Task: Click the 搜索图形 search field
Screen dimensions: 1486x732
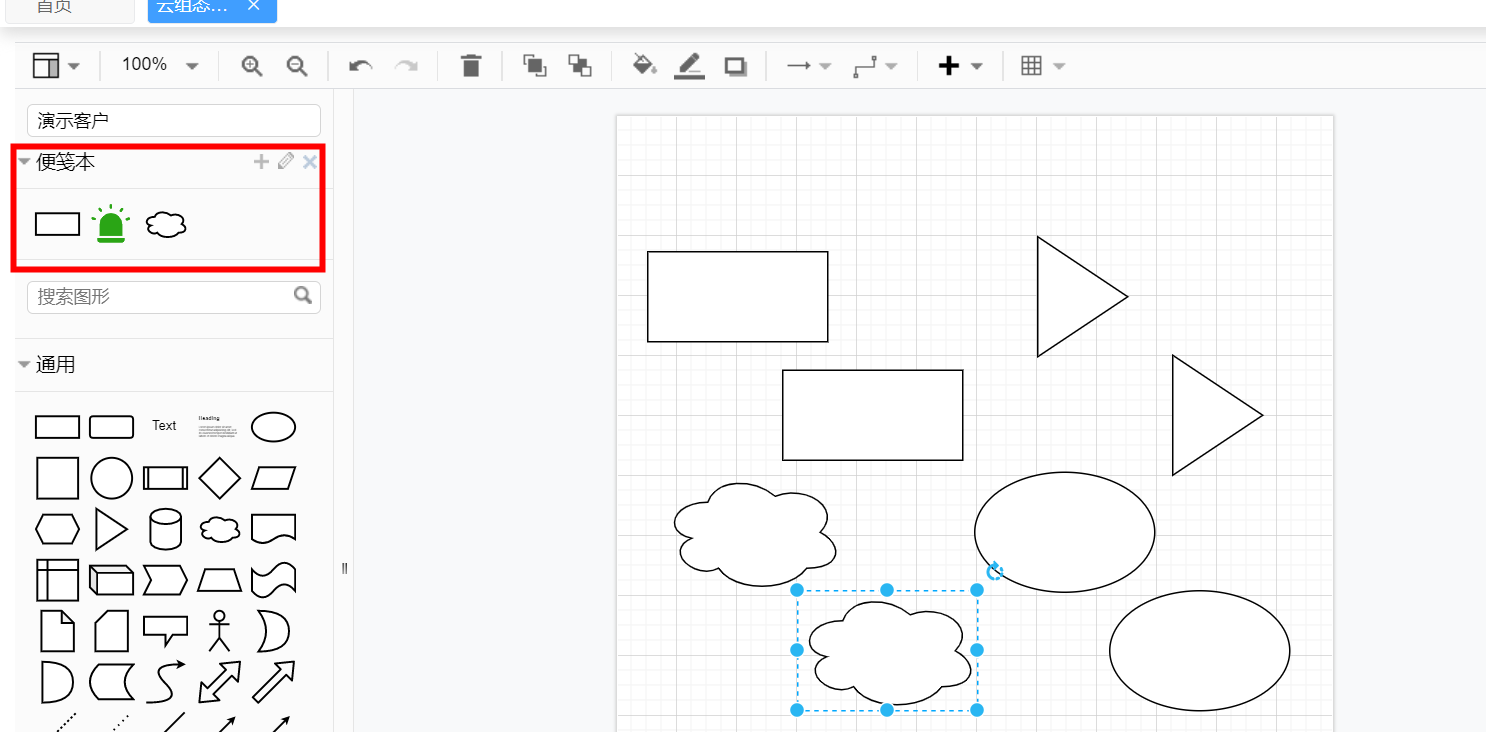Action: coord(160,297)
